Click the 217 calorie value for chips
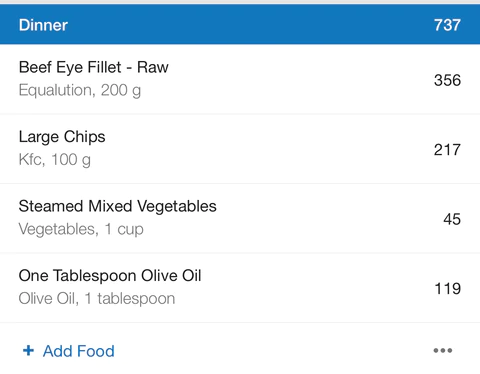Image resolution: width=480 pixels, height=374 pixels. tap(447, 150)
